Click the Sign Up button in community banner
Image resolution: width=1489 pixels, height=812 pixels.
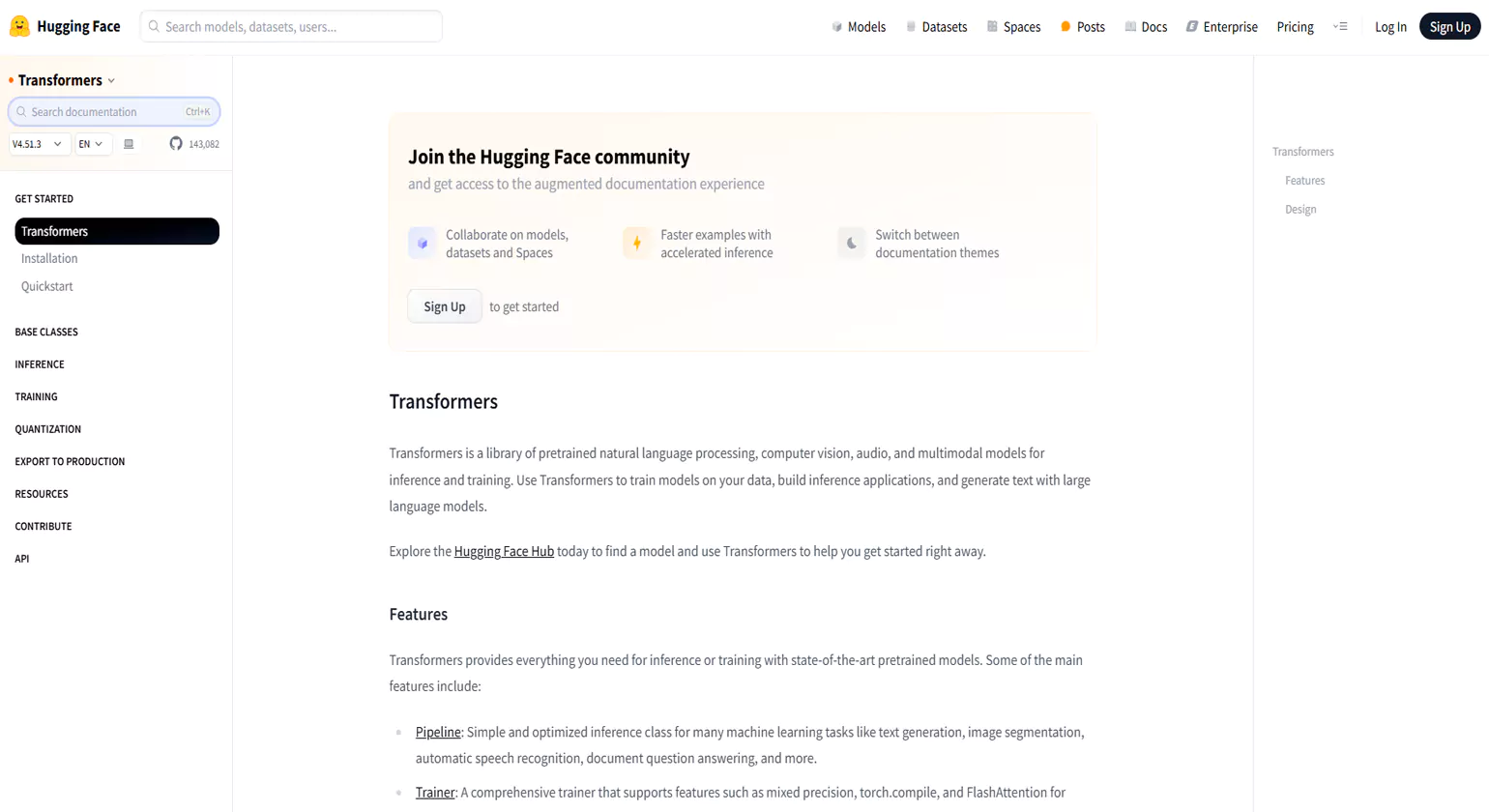click(x=445, y=306)
